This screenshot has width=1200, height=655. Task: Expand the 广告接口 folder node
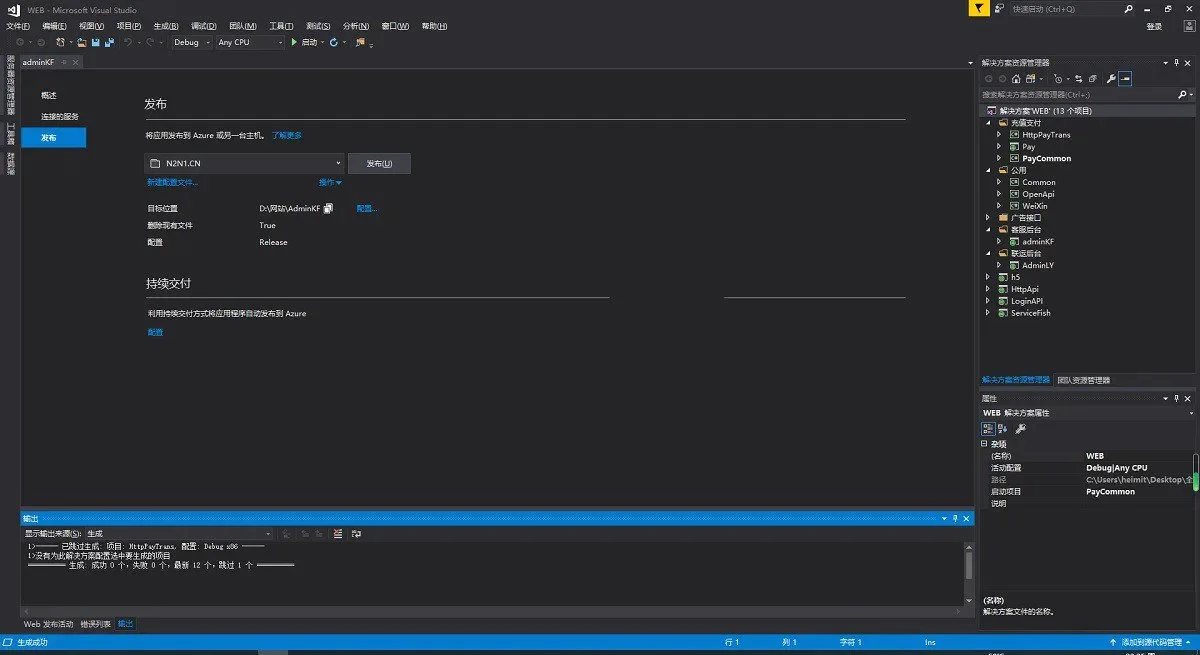point(989,217)
